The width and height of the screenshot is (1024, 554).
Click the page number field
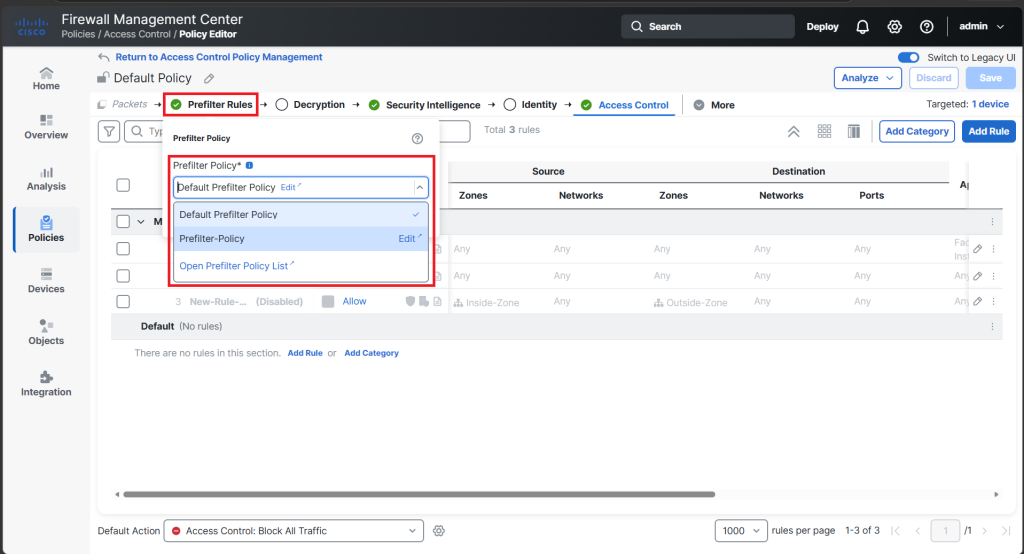[945, 530]
